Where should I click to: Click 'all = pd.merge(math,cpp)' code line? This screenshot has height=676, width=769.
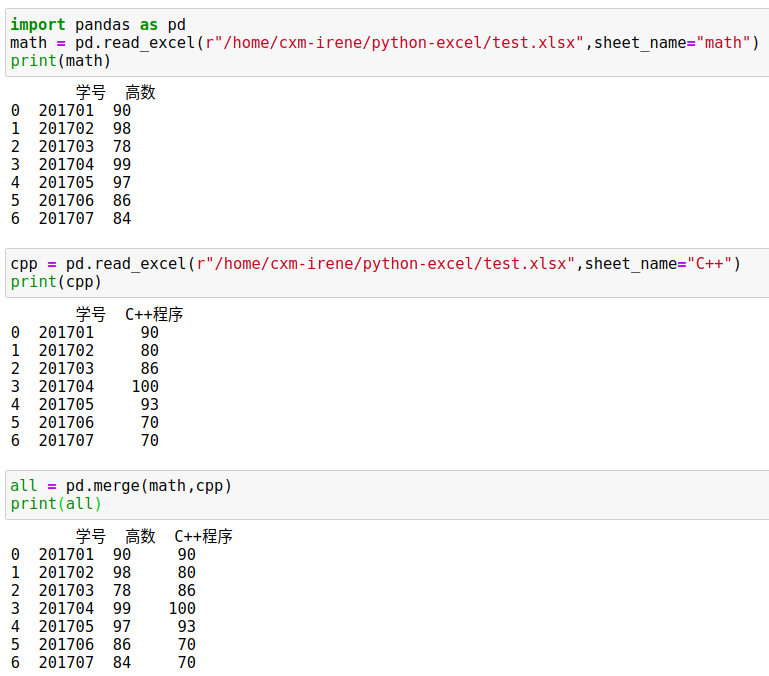(x=121, y=486)
